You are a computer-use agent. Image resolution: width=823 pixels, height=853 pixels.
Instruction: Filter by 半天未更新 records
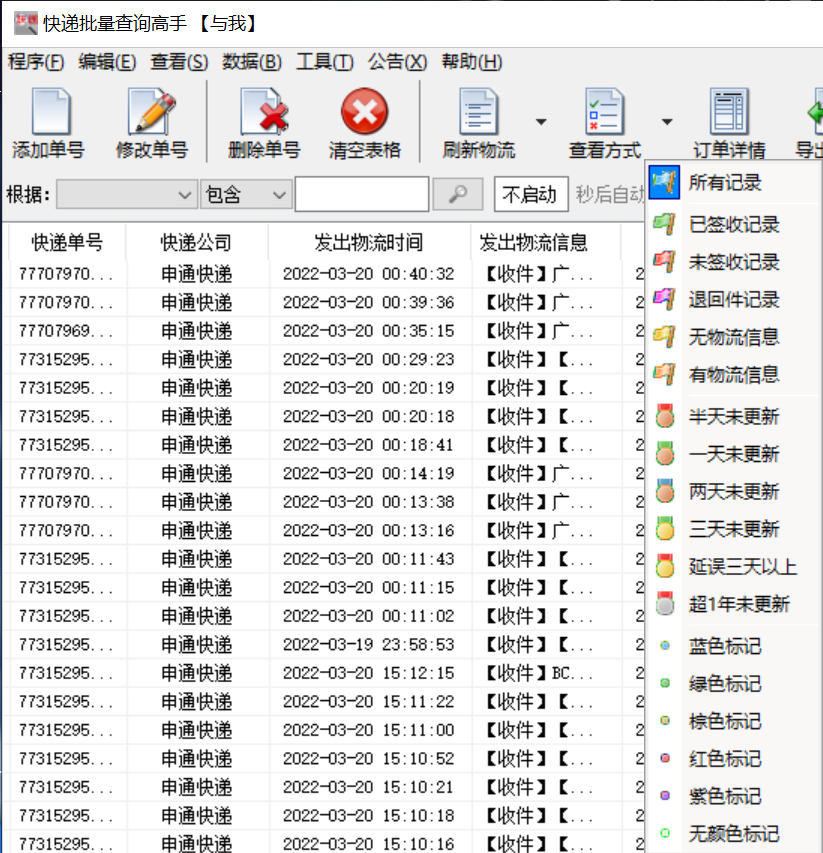[x=734, y=416]
